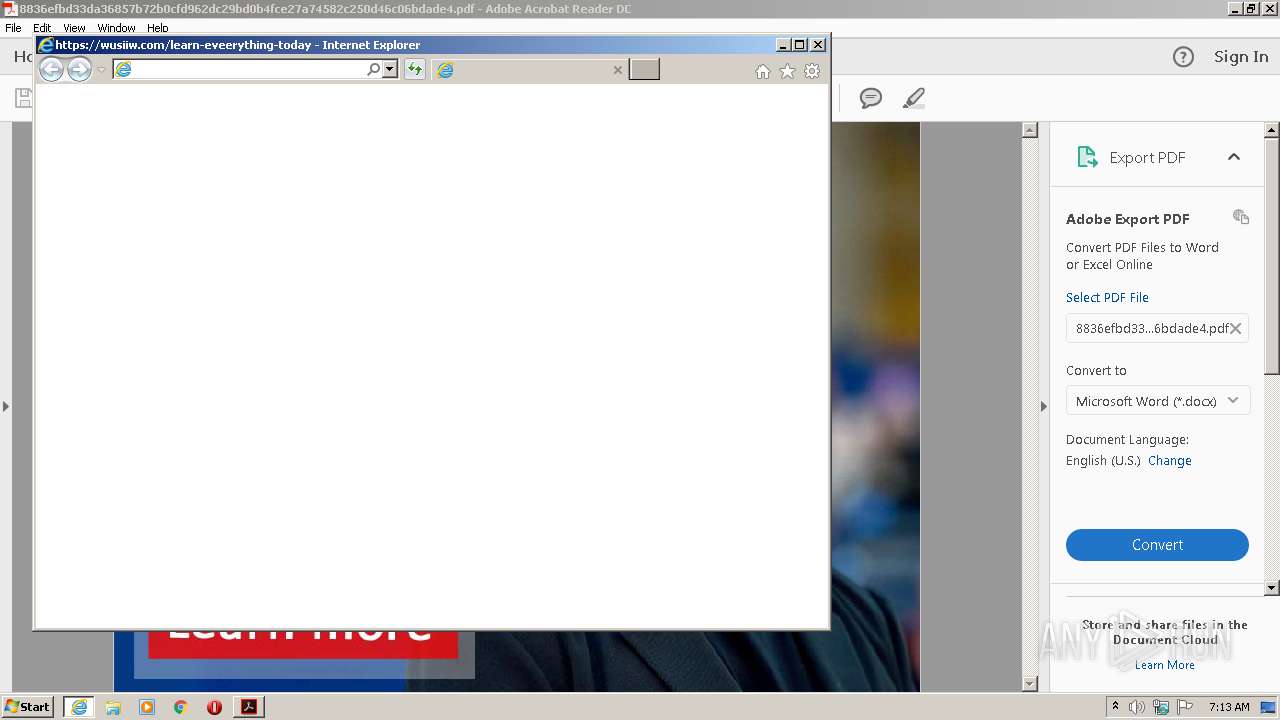Refresh the Internet Explorer page
The image size is (1280, 720).
click(415, 69)
